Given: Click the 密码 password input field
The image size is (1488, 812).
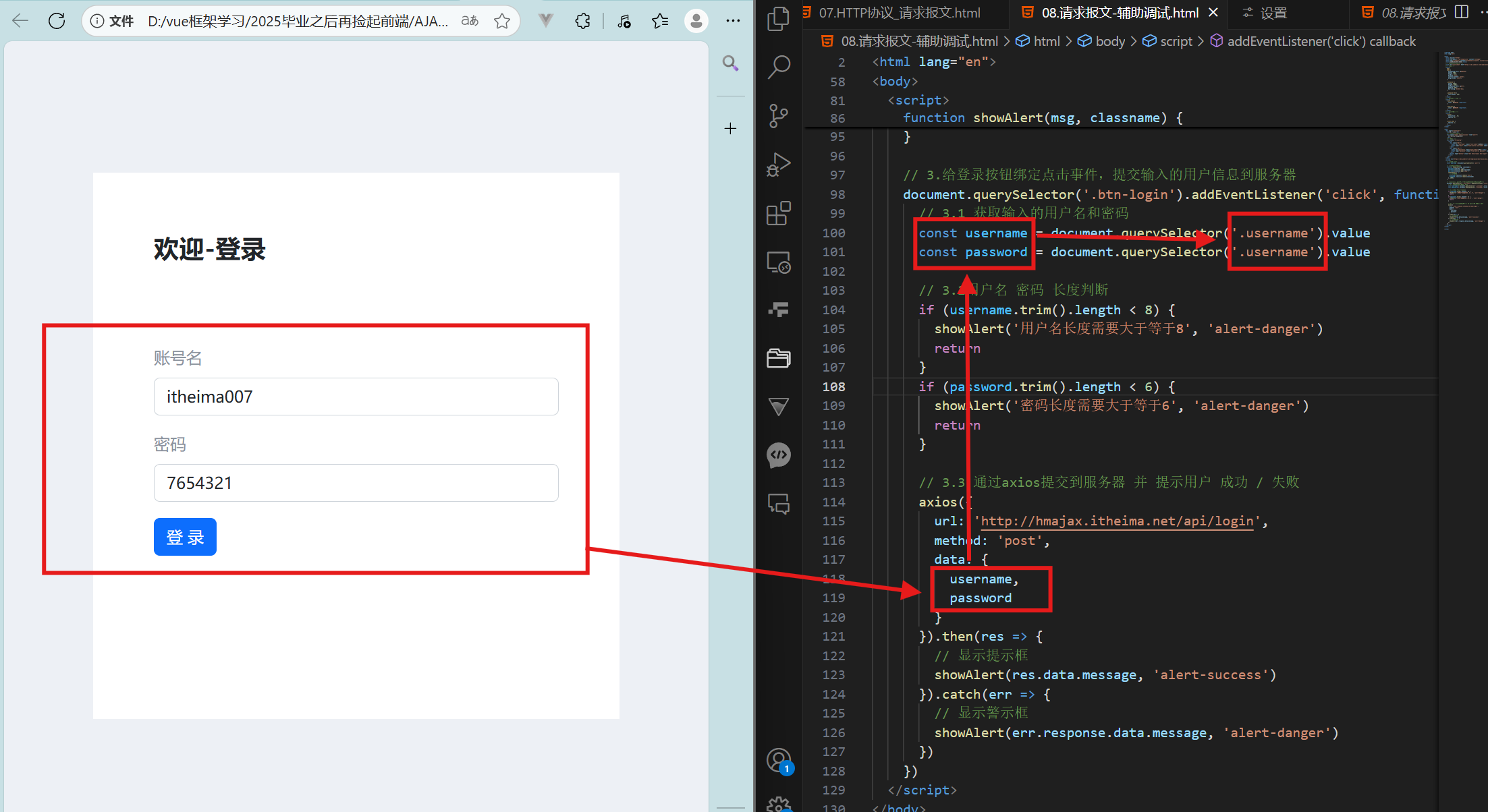Looking at the screenshot, I should point(356,483).
